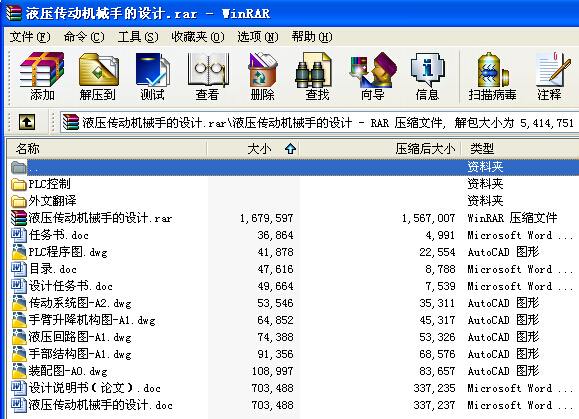Image resolution: width=579 pixels, height=419 pixels.
Task: Click the packed size value 8,788
Action: click(x=440, y=269)
